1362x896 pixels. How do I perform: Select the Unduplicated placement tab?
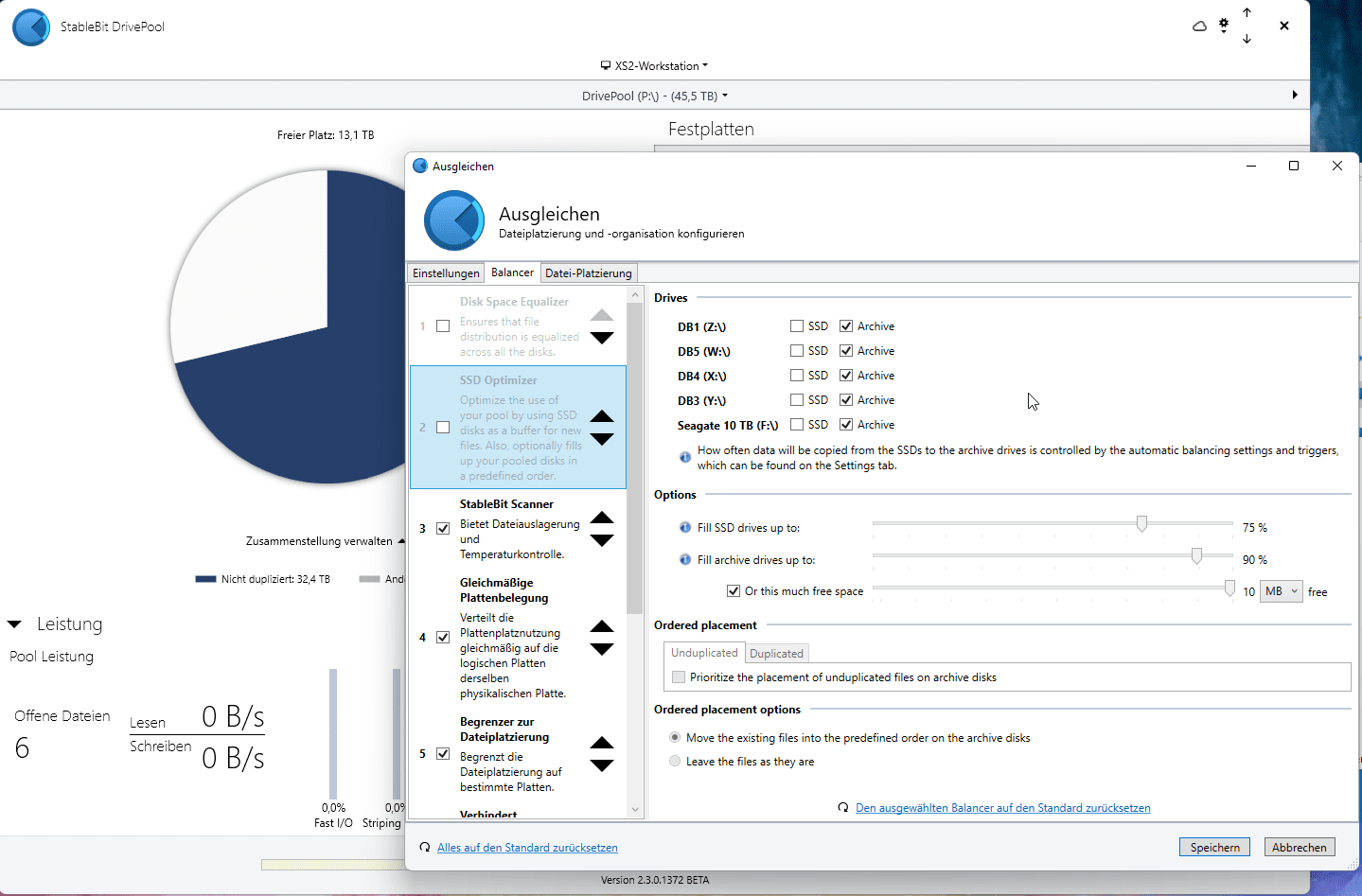(x=704, y=653)
